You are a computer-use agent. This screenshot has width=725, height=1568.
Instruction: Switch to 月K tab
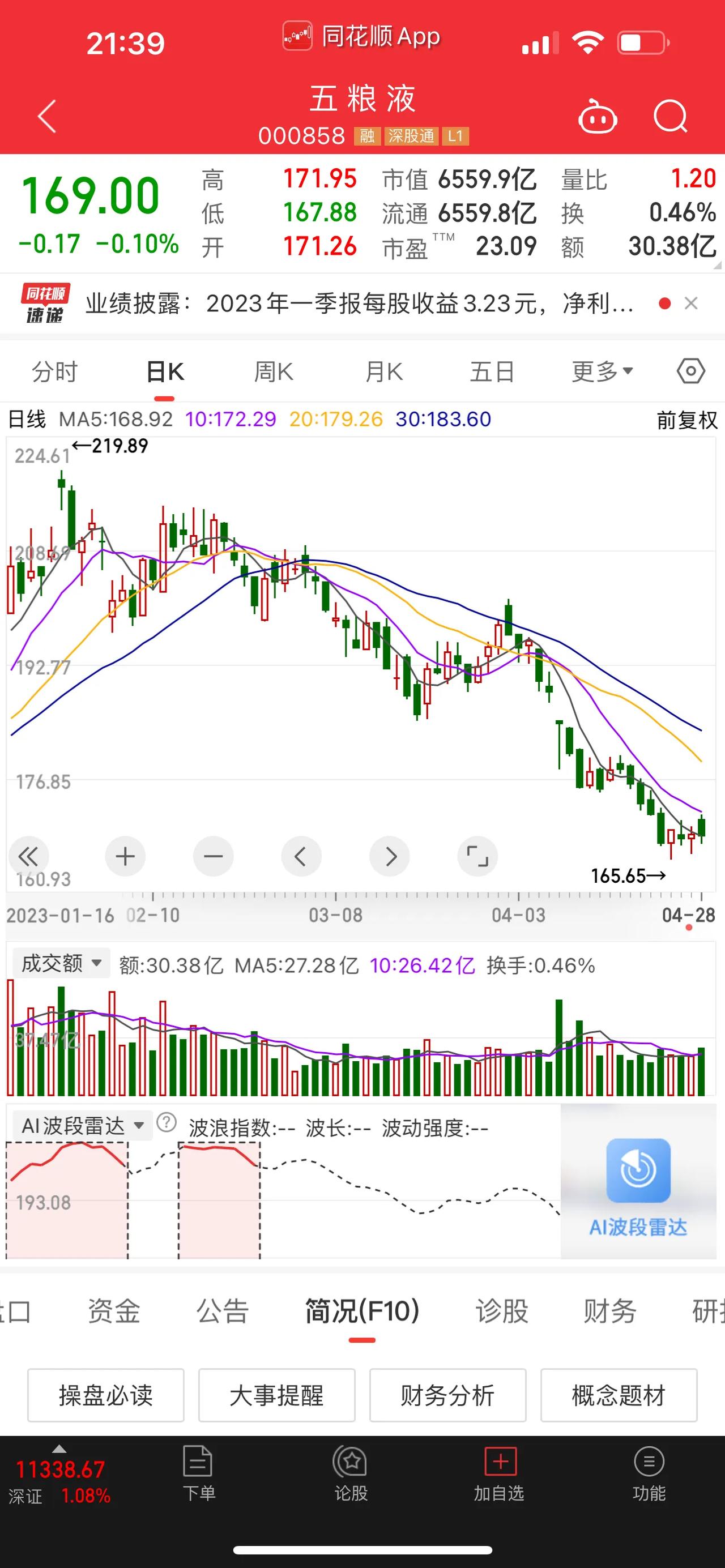pos(384,371)
